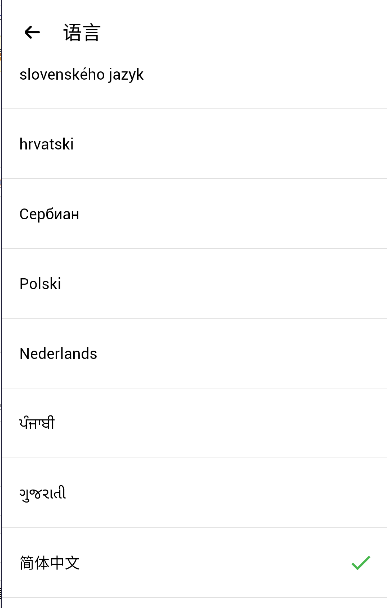Choose hrvatski as the language
This screenshot has height=608, width=387.
point(195,144)
